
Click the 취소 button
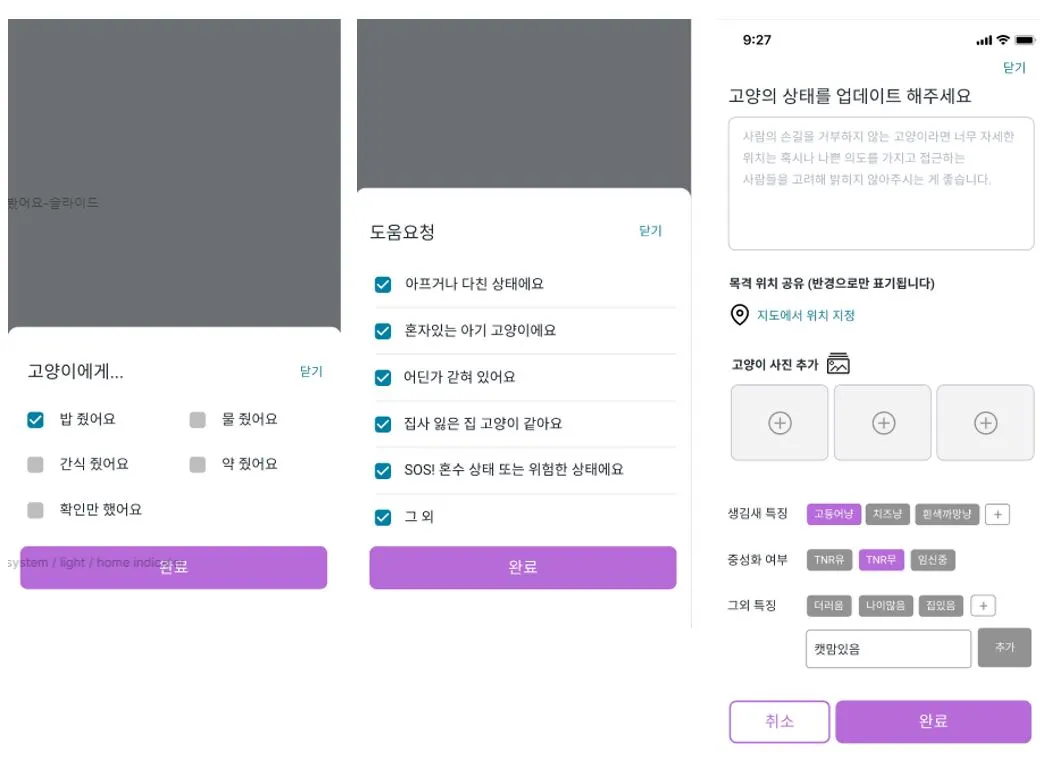(779, 721)
